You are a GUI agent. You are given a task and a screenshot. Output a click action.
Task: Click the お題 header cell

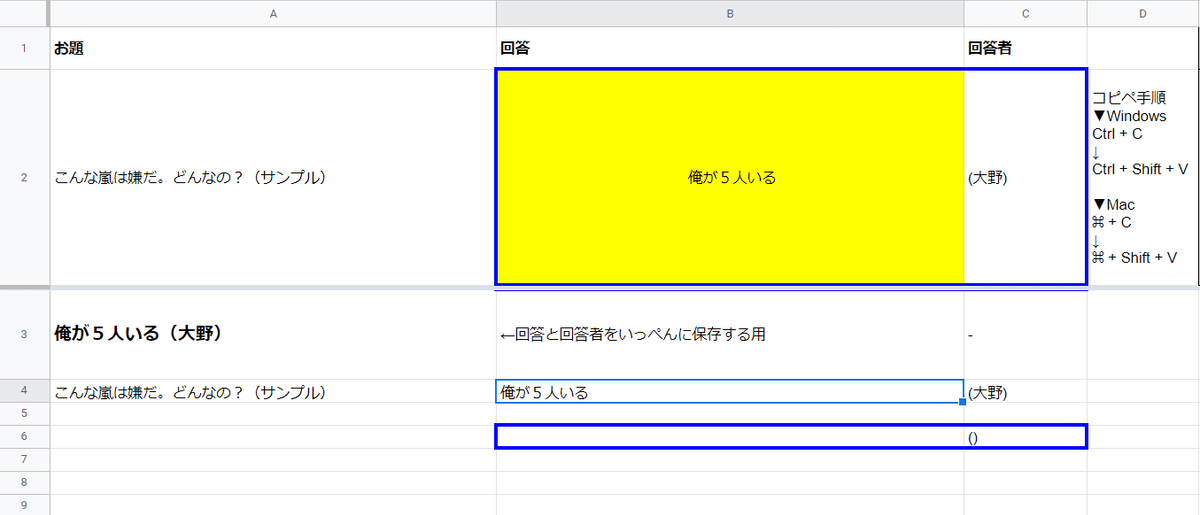click(x=273, y=48)
